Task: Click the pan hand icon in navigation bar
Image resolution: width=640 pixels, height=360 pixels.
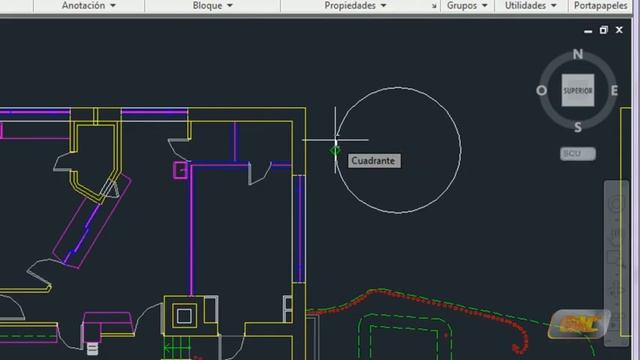Action: coord(616,234)
